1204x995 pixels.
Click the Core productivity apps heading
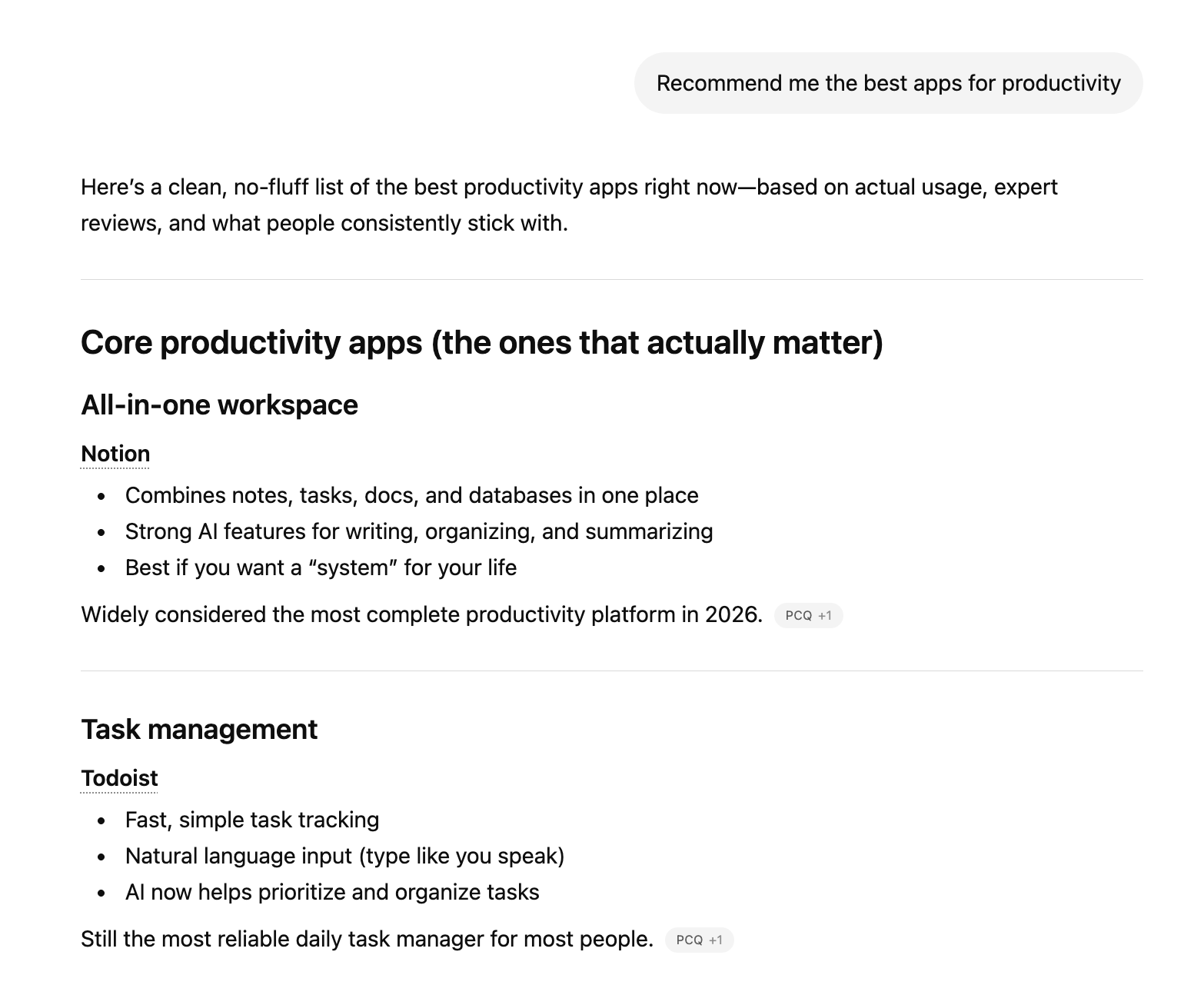(x=483, y=343)
